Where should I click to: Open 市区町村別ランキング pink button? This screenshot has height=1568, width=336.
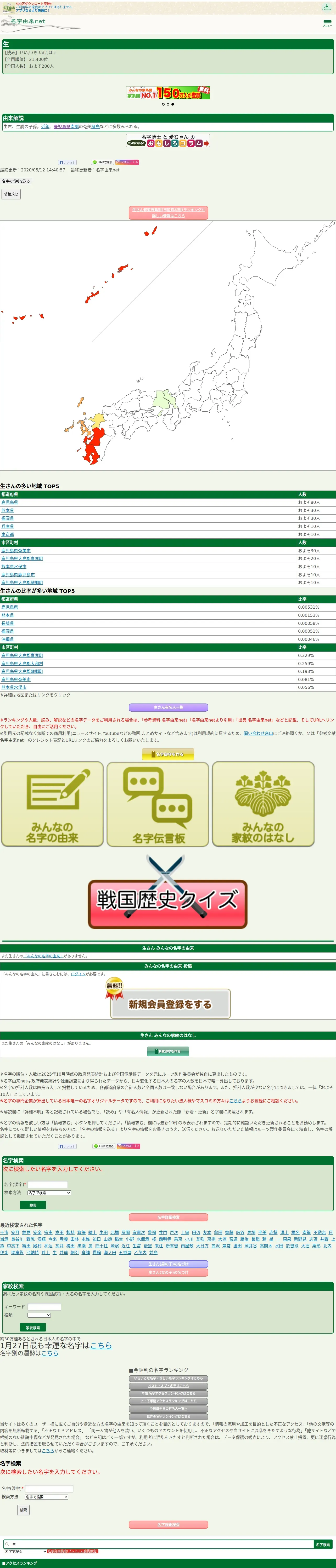pos(168,212)
